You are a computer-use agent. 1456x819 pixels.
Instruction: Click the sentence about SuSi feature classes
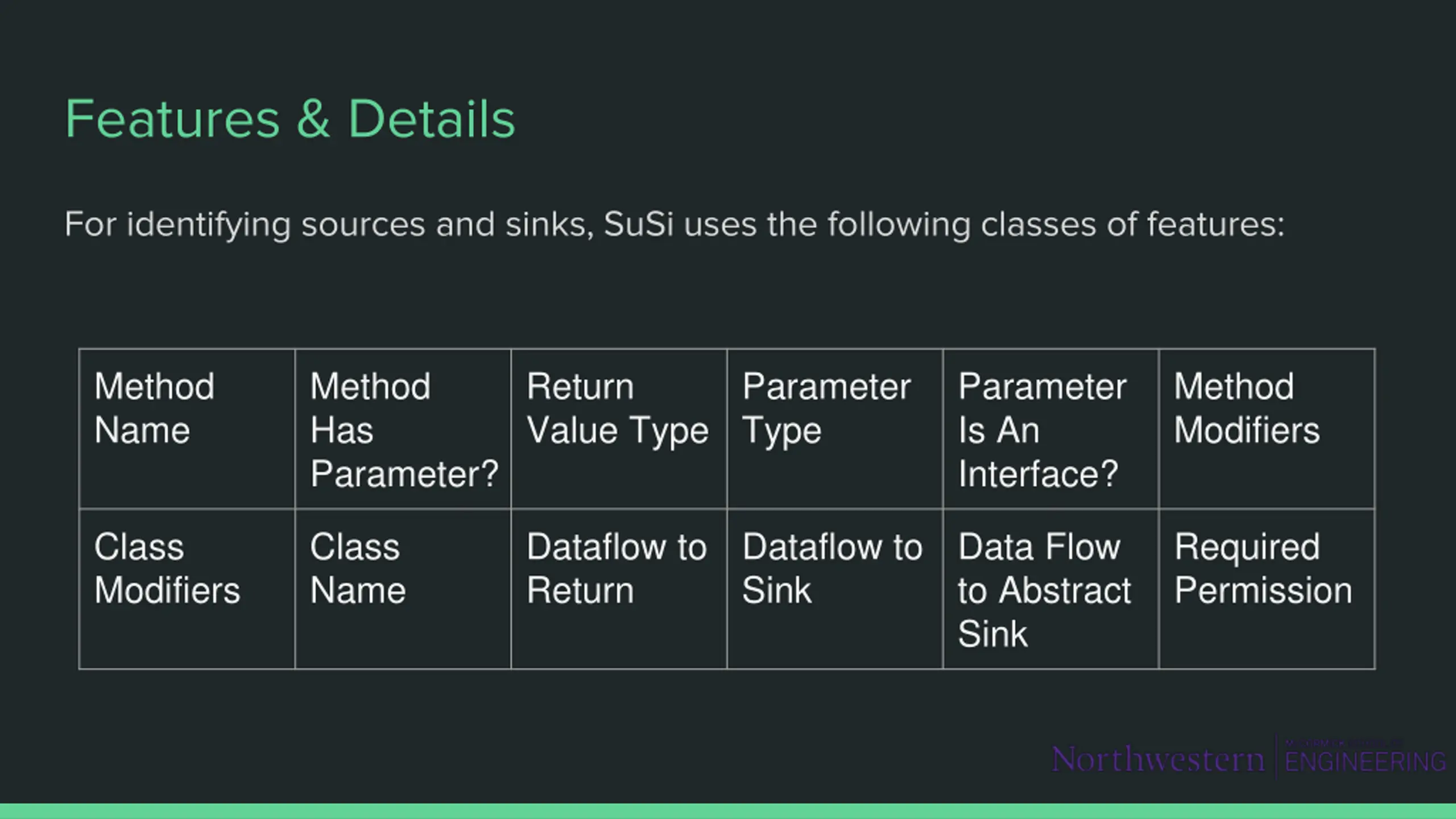tap(675, 225)
